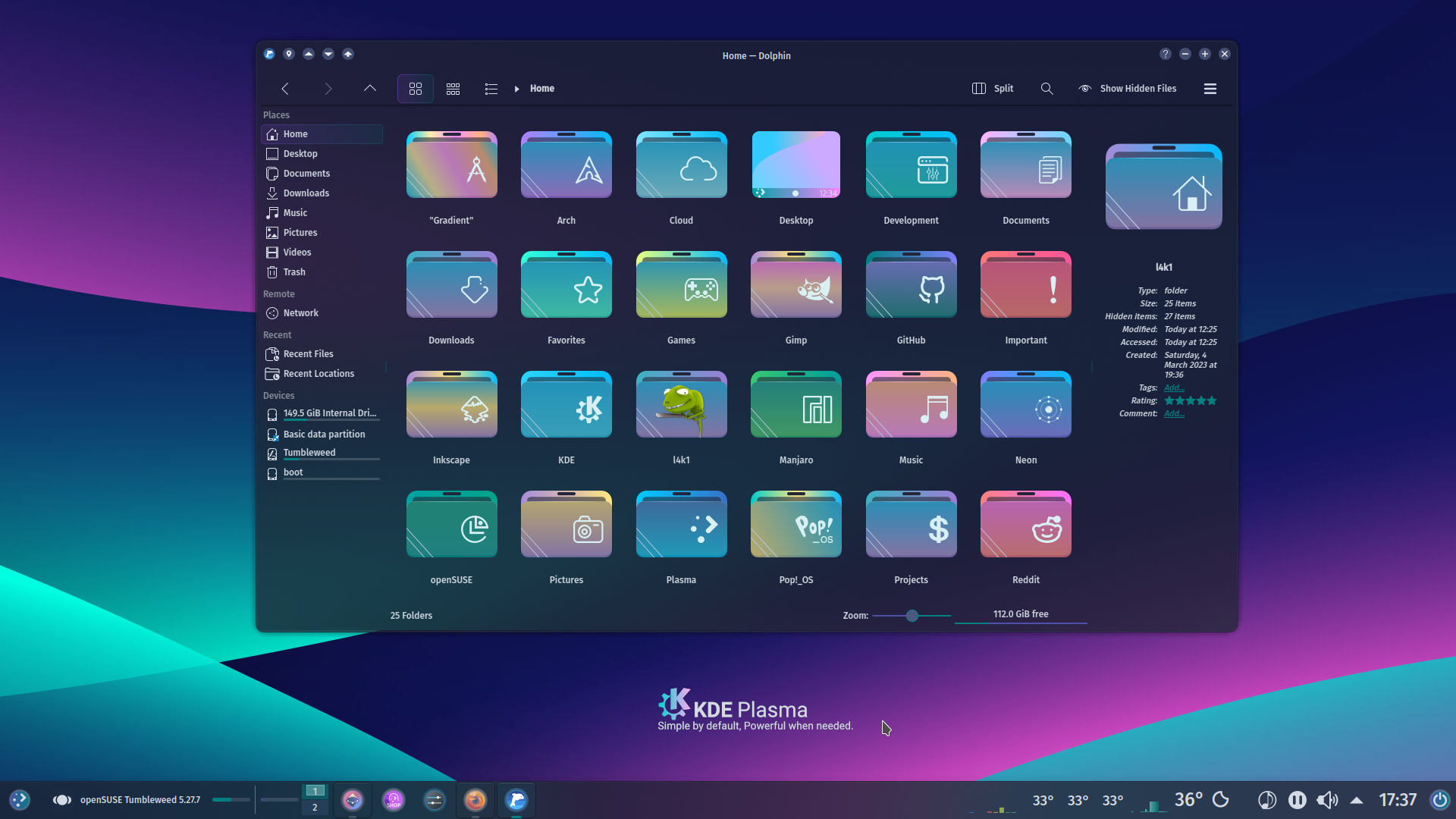Open the volume control in system tray

1327,800
